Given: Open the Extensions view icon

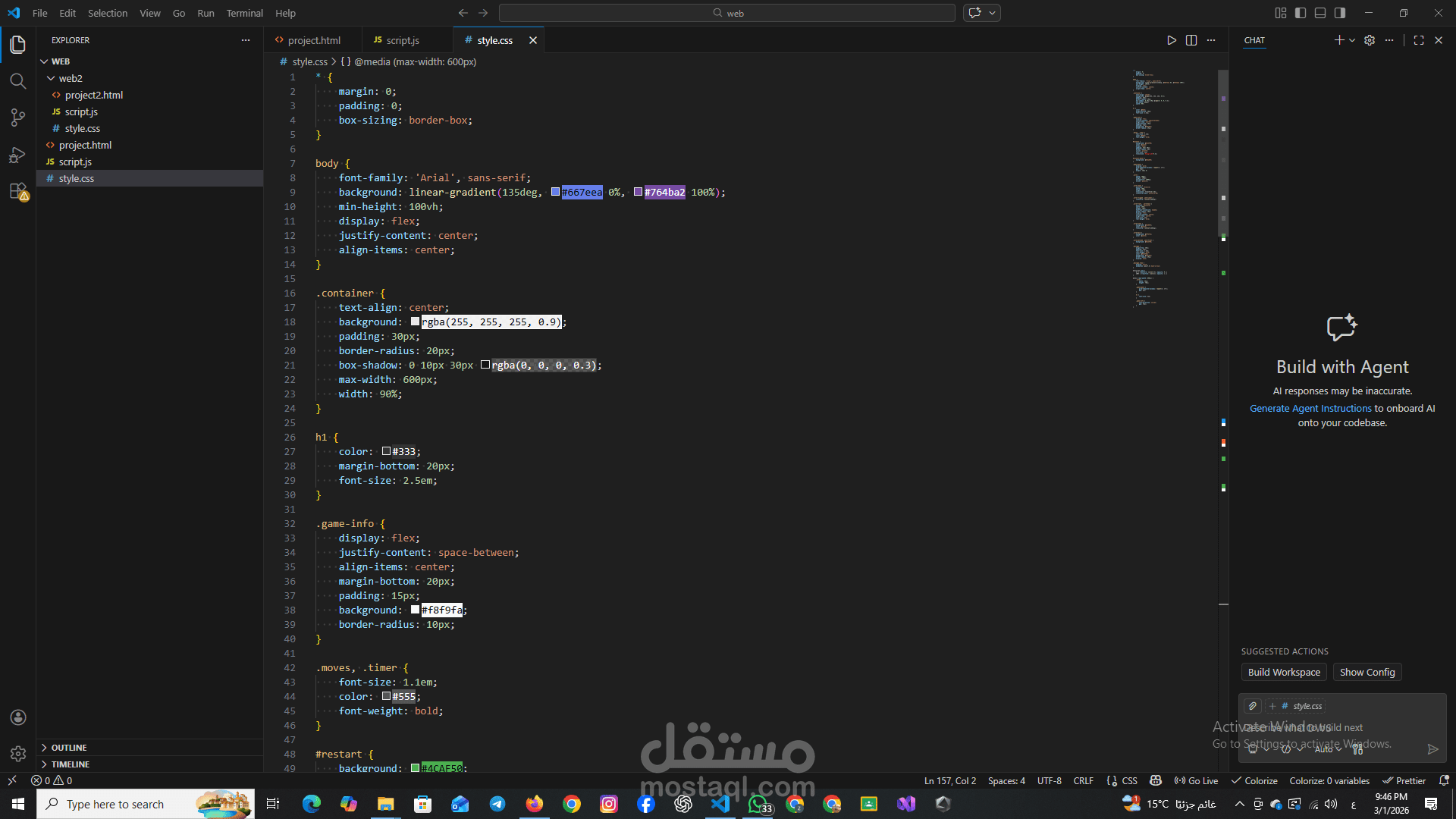Looking at the screenshot, I should click(x=17, y=191).
